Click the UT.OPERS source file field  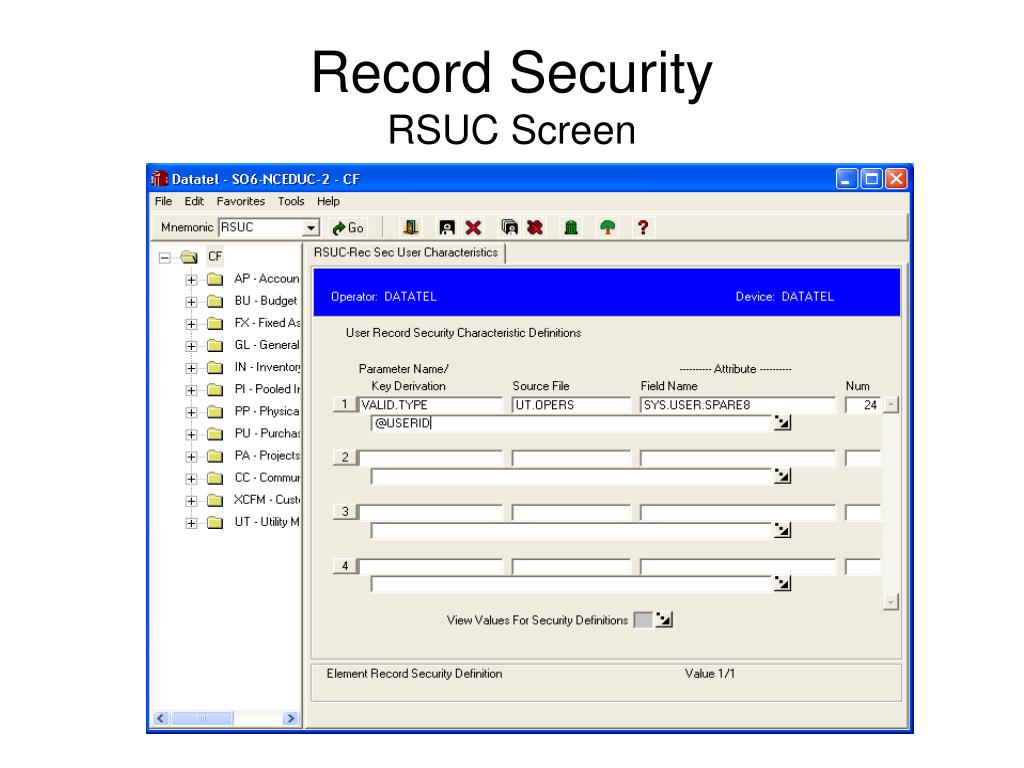coord(571,405)
